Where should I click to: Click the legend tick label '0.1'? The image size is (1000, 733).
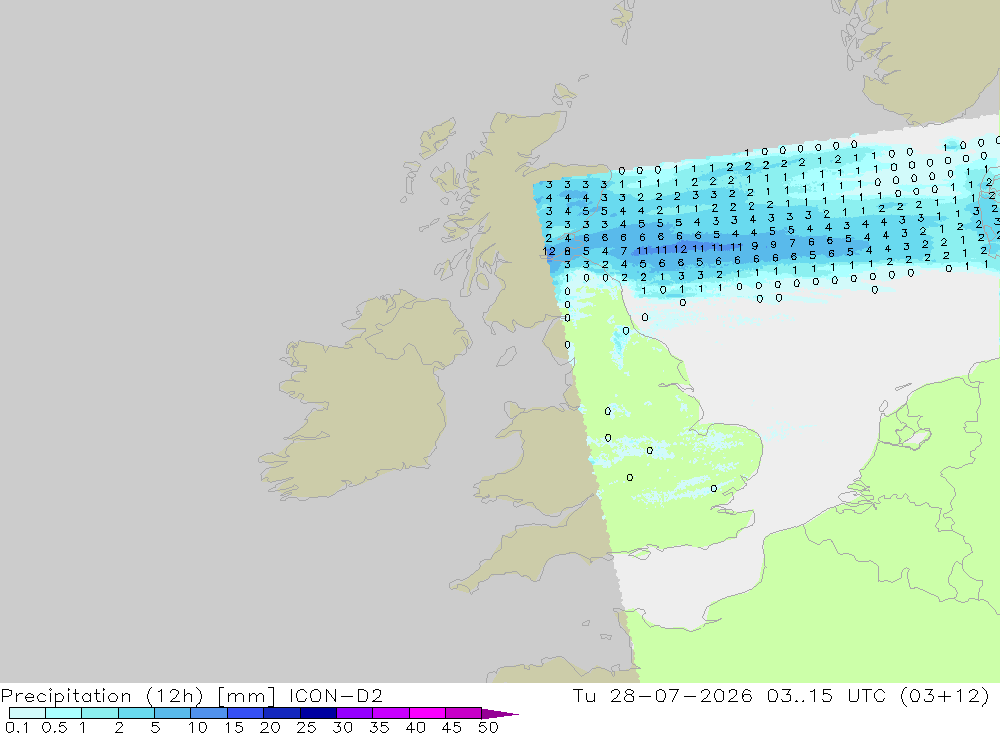pyautogui.click(x=17, y=727)
